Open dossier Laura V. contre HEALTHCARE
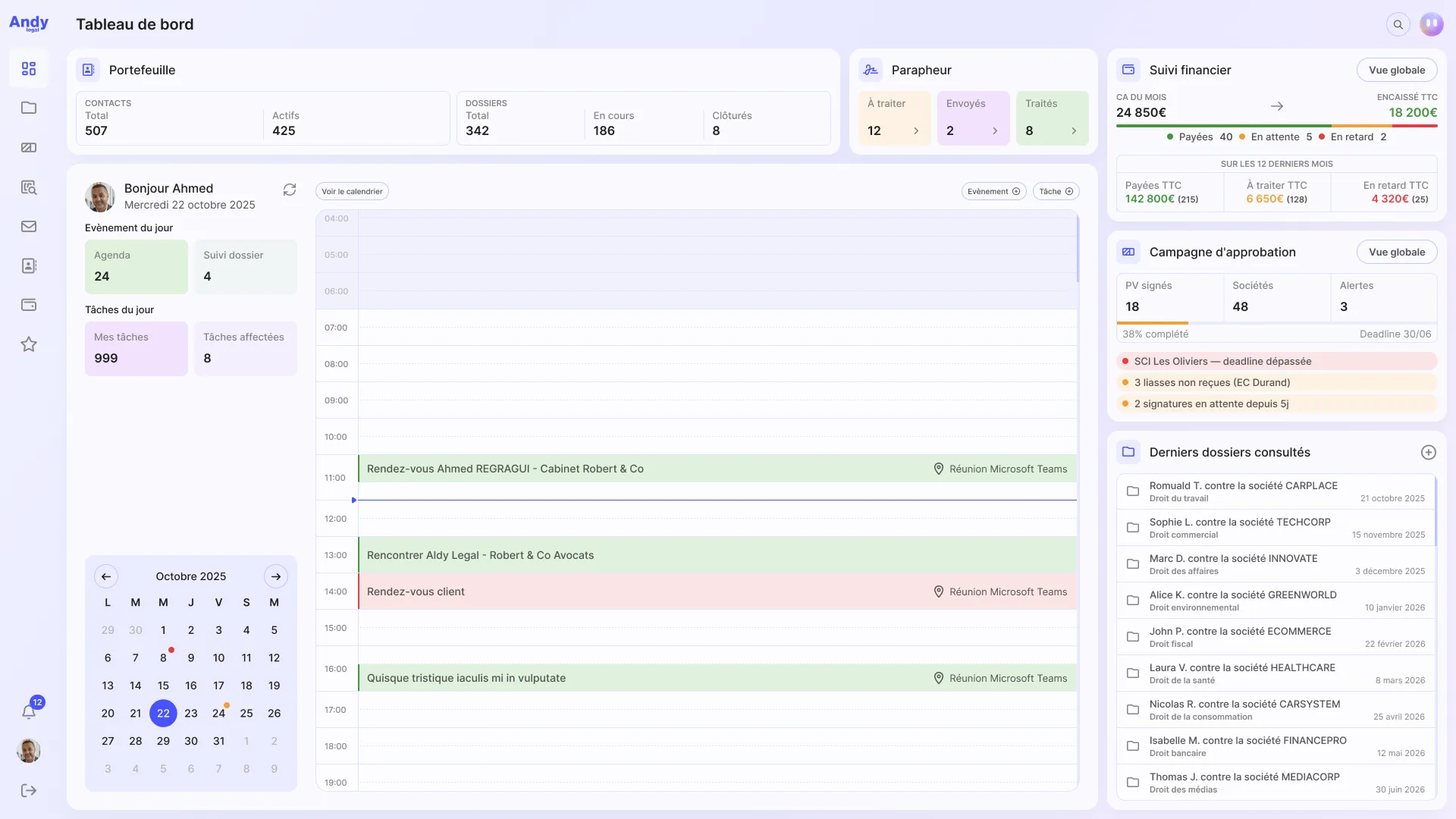The width and height of the screenshot is (1456, 819). point(1276,673)
